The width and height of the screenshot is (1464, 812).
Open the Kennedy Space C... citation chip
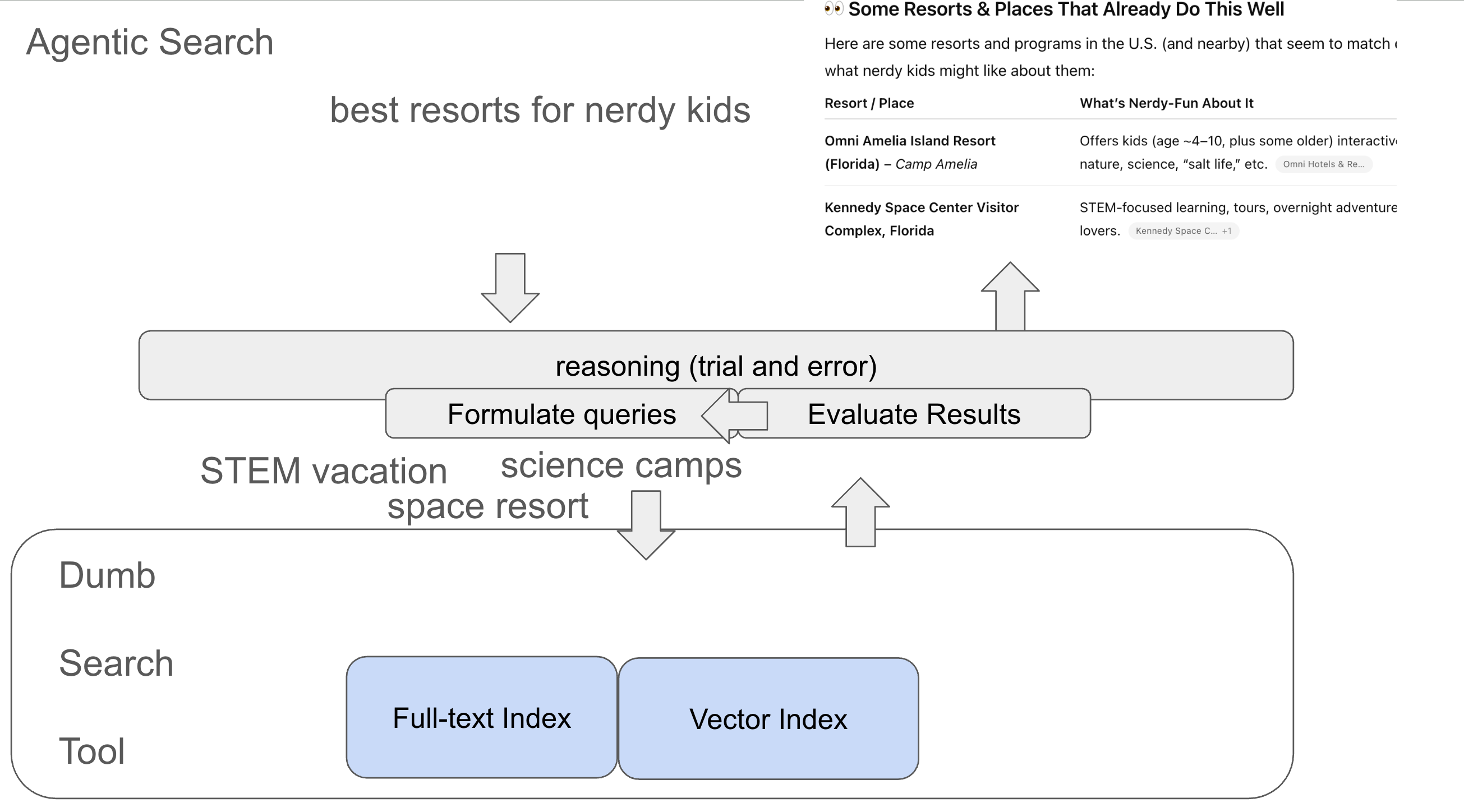1182,230
